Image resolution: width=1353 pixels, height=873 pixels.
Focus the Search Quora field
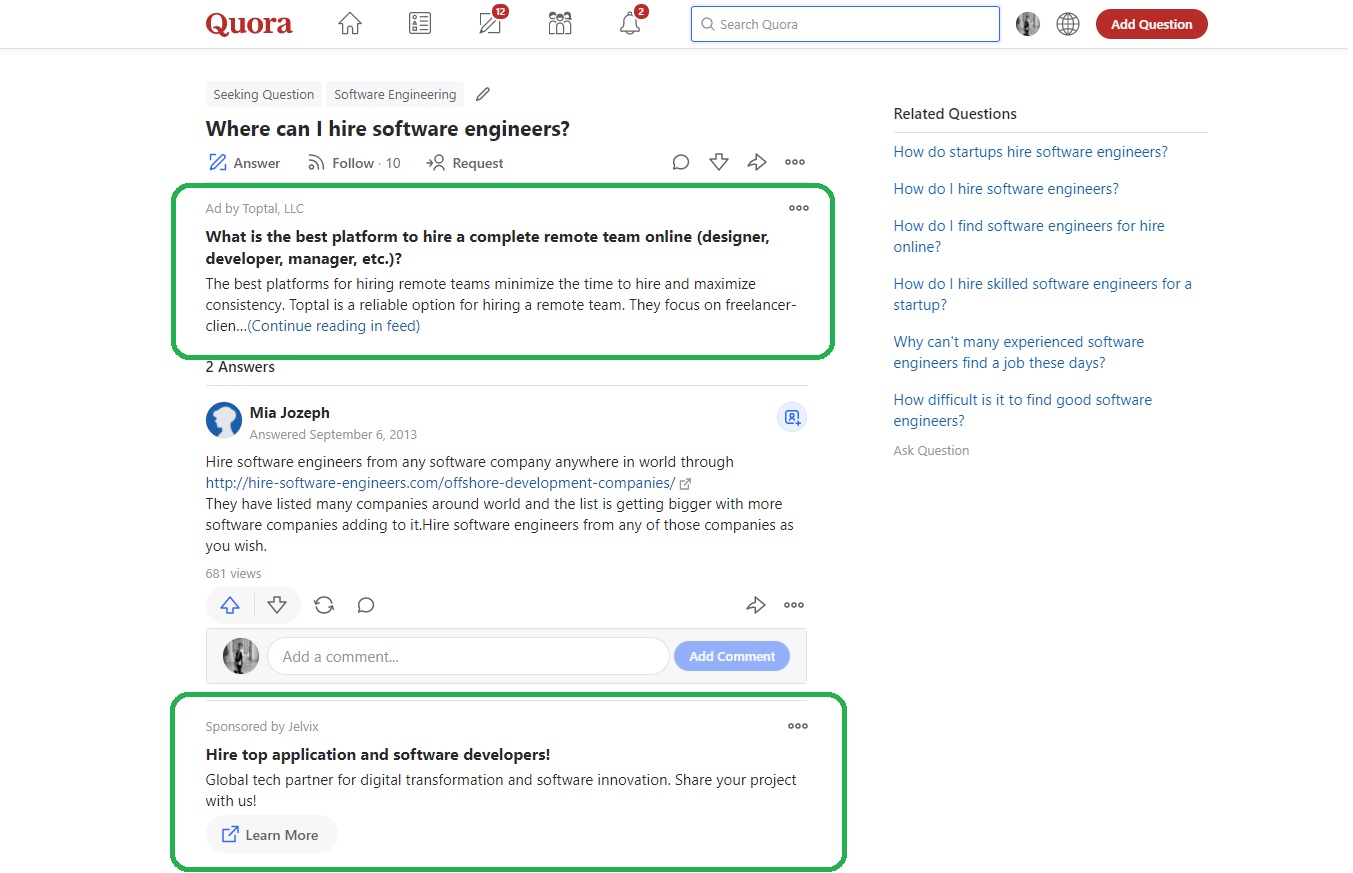coord(845,24)
